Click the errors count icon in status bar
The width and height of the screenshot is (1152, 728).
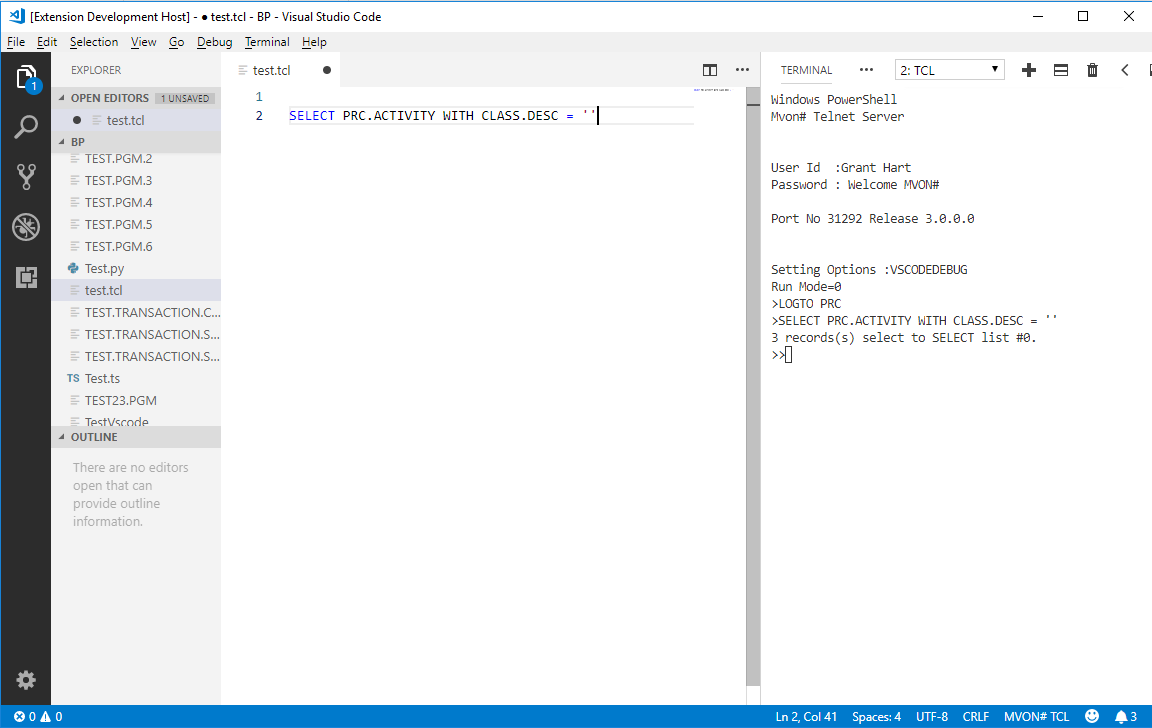tap(24, 716)
